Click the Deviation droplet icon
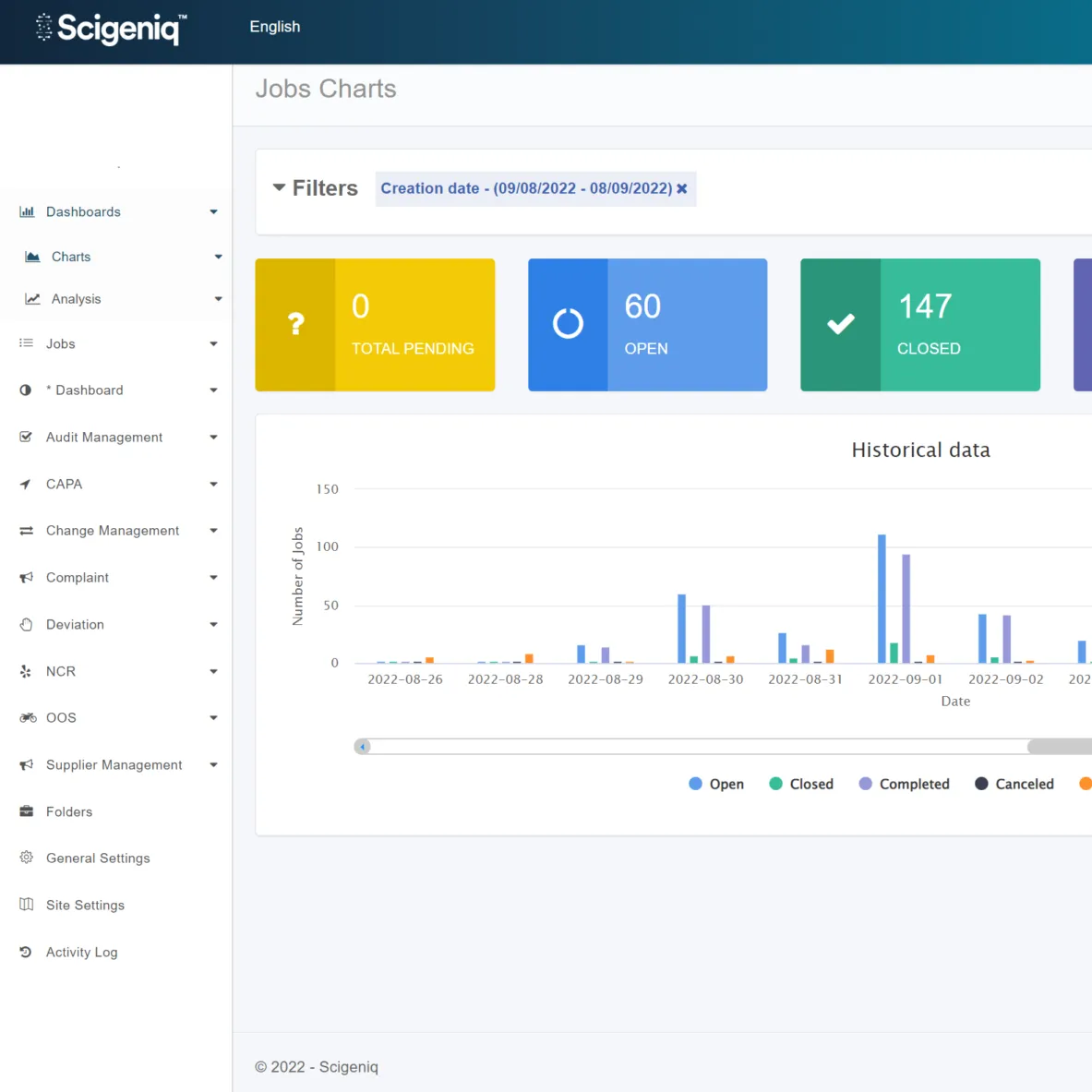1092x1092 pixels. coord(27,624)
